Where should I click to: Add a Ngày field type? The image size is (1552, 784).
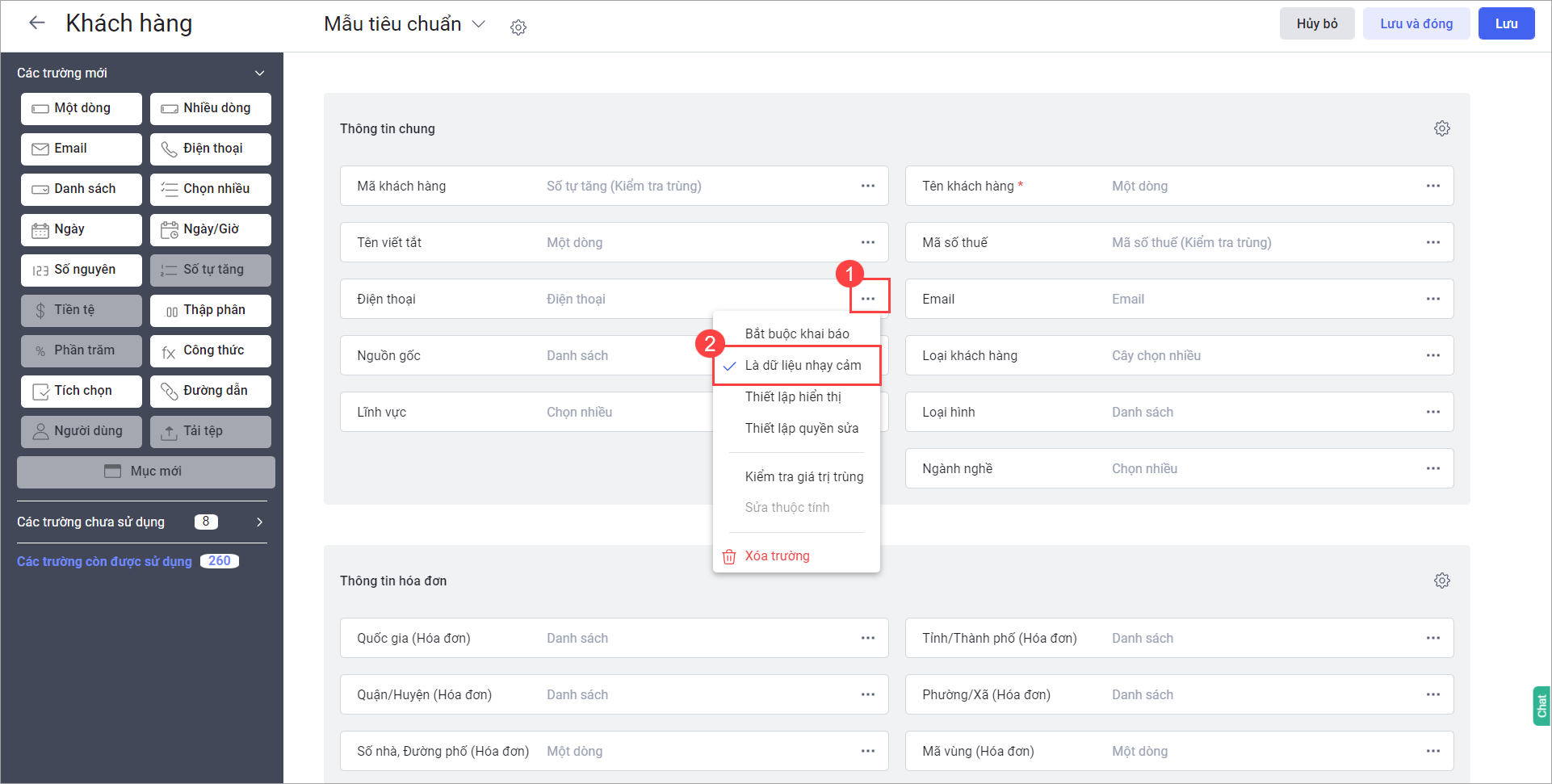tap(82, 229)
